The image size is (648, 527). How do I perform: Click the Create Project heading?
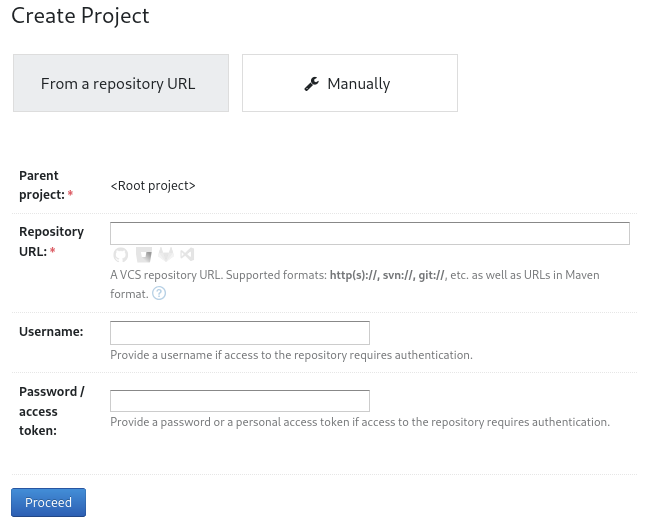pos(80,16)
